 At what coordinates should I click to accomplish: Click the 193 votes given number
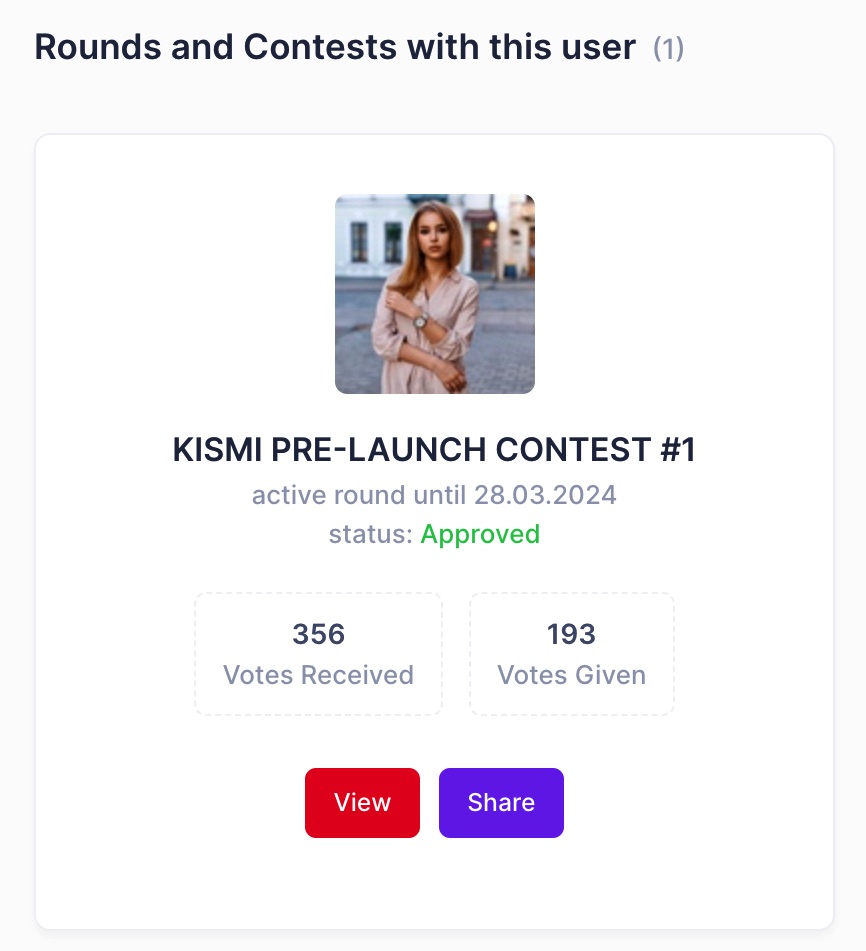pos(571,634)
